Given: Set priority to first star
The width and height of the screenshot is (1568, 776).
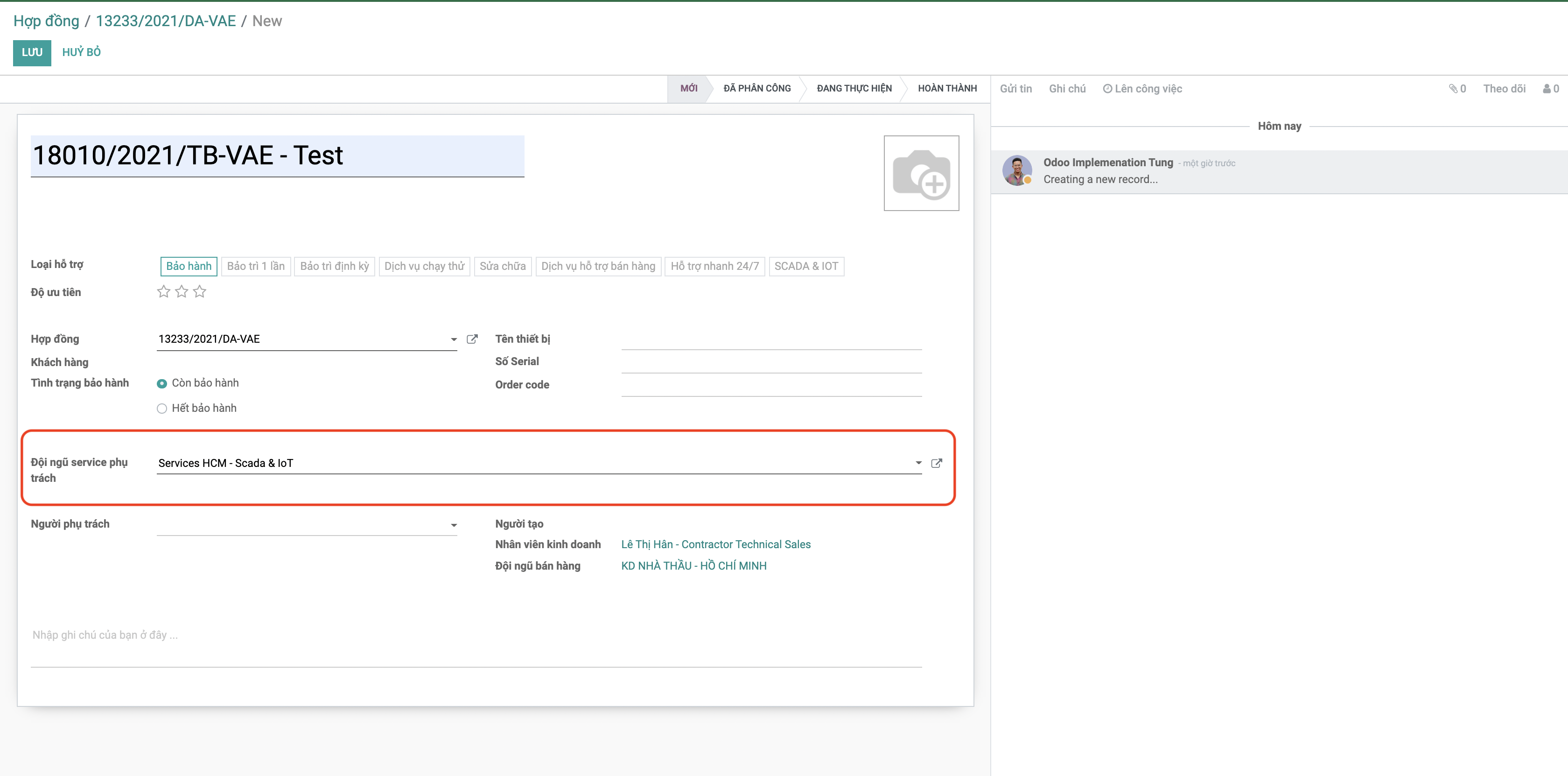Looking at the screenshot, I should pyautogui.click(x=163, y=292).
